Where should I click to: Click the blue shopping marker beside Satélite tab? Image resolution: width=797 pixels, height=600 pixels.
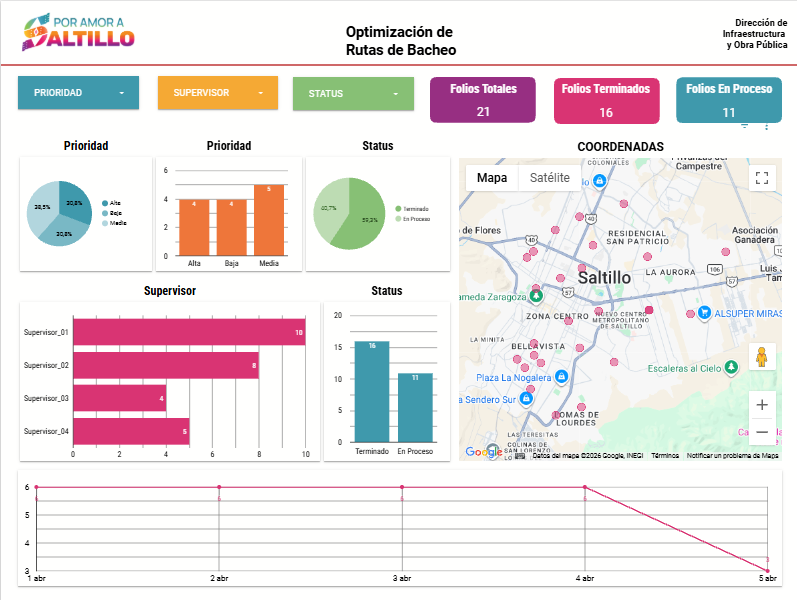tap(599, 181)
